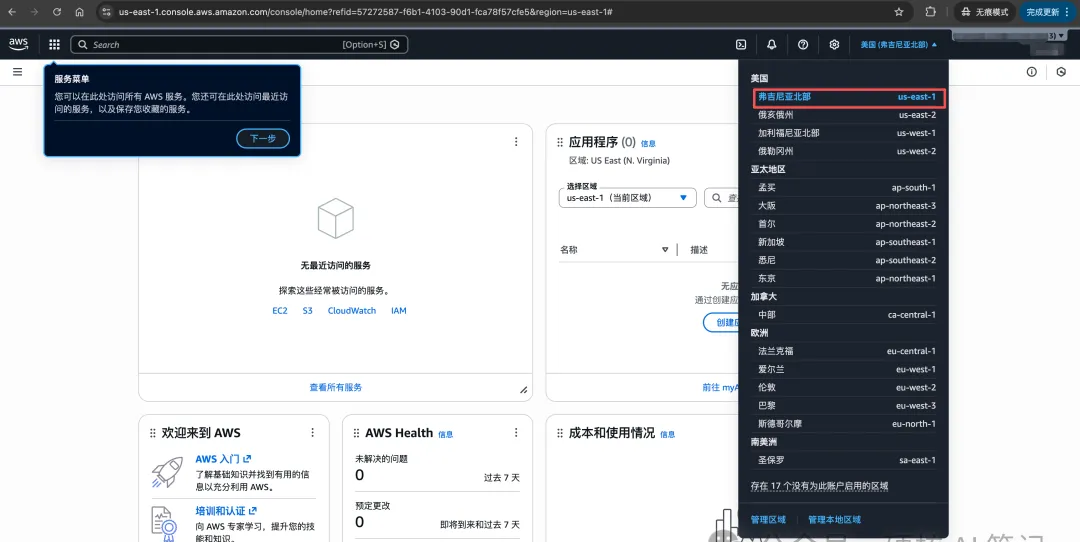Open the 选择区域 us-east-1 dropdown
This screenshot has height=542, width=1080.
(x=627, y=198)
